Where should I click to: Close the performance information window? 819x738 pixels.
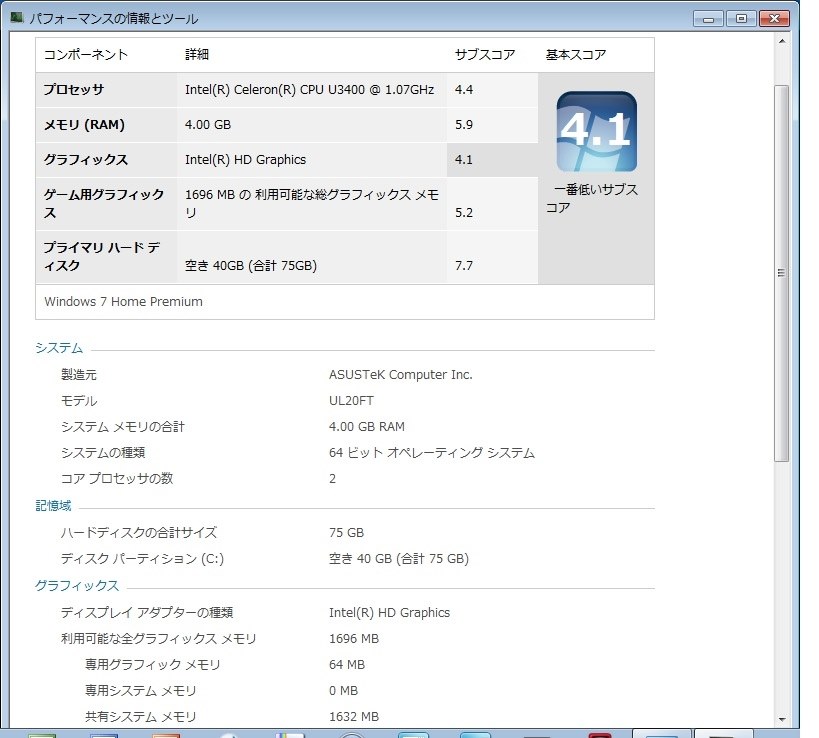tap(774, 19)
